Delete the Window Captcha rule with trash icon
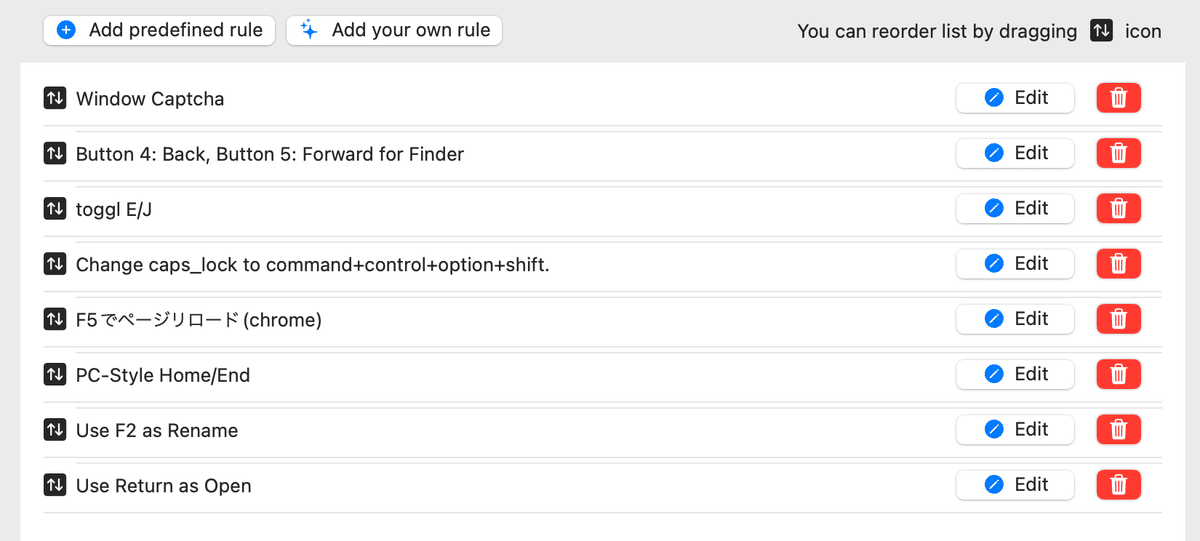The image size is (1200, 541). [x=1119, y=98]
